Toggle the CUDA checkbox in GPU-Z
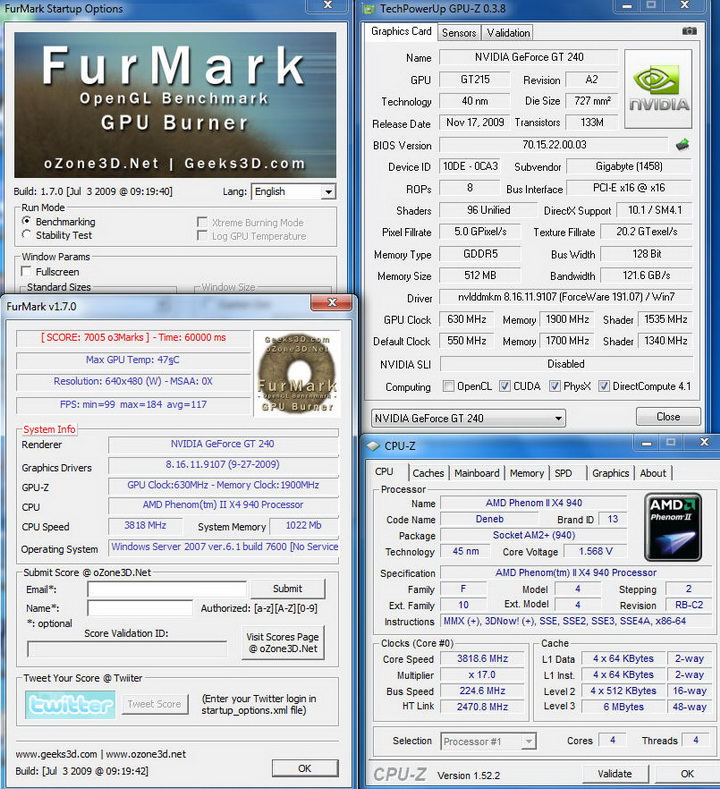 click(x=505, y=386)
